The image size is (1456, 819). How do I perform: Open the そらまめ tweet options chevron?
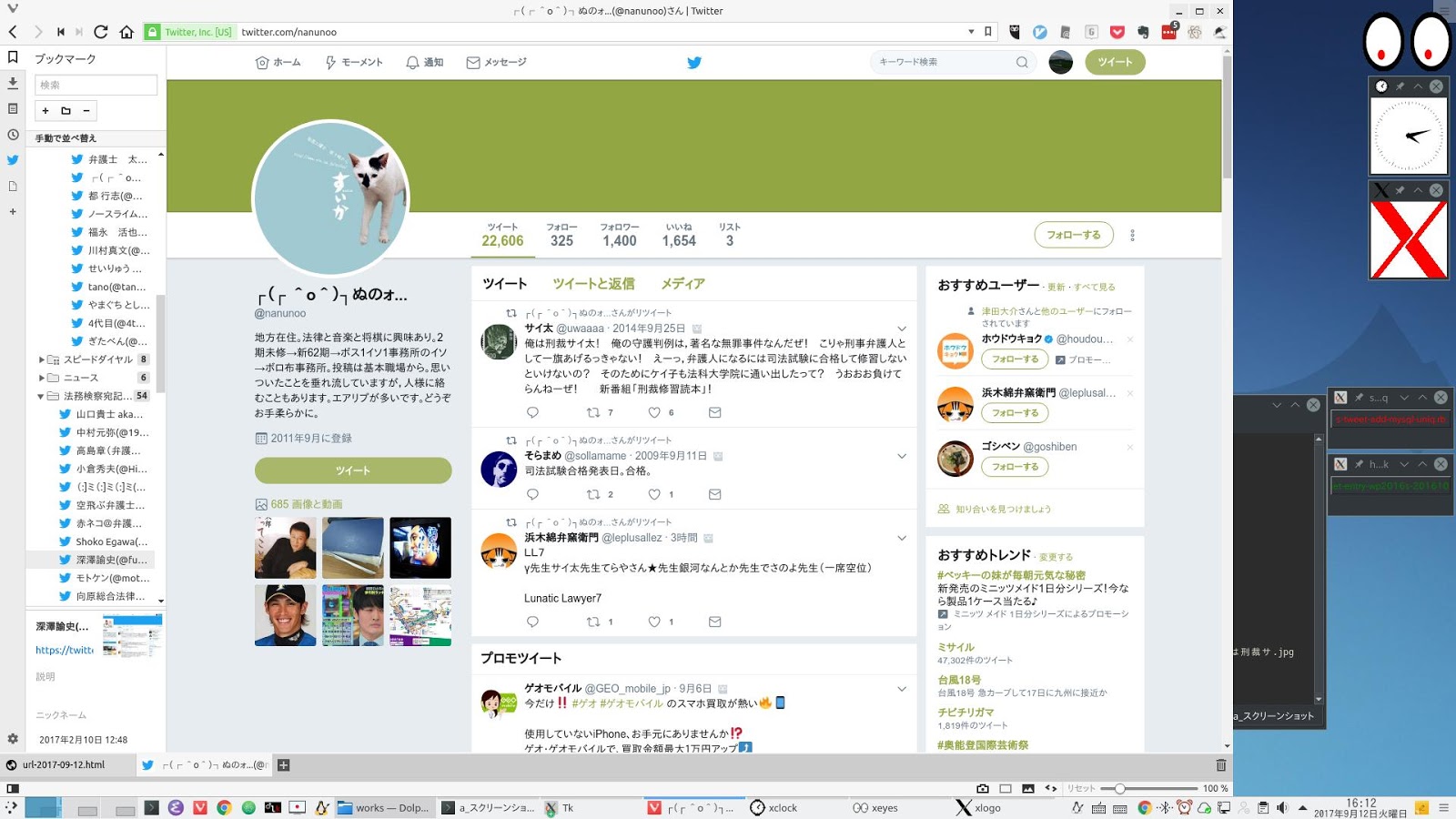(x=902, y=456)
